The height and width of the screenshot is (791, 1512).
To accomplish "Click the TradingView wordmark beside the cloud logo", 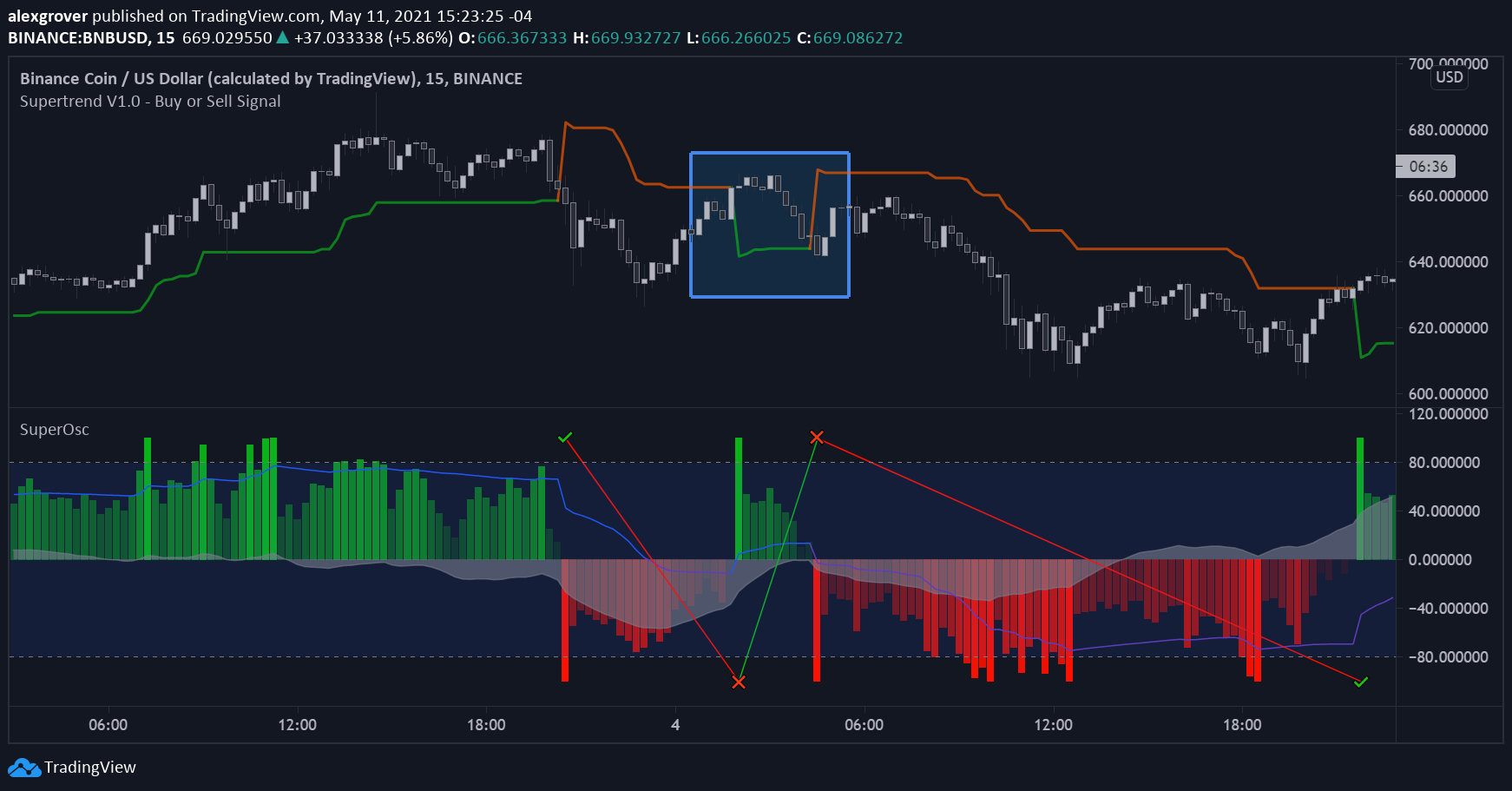I will [x=90, y=768].
